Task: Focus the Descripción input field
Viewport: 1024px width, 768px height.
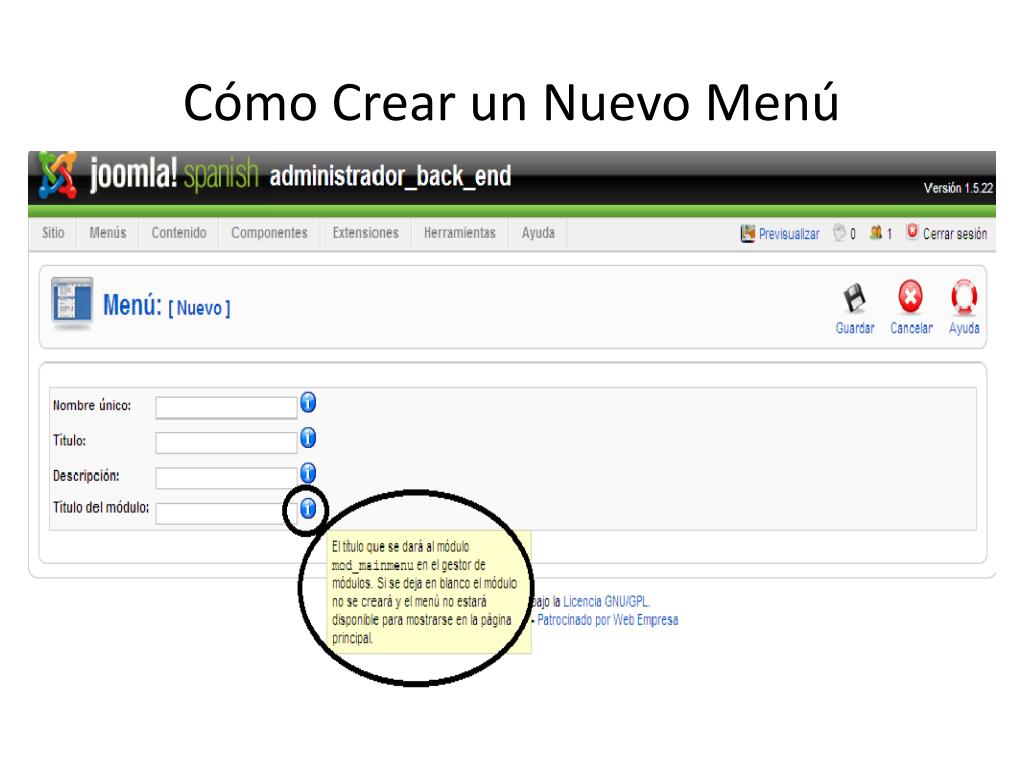Action: 226,478
